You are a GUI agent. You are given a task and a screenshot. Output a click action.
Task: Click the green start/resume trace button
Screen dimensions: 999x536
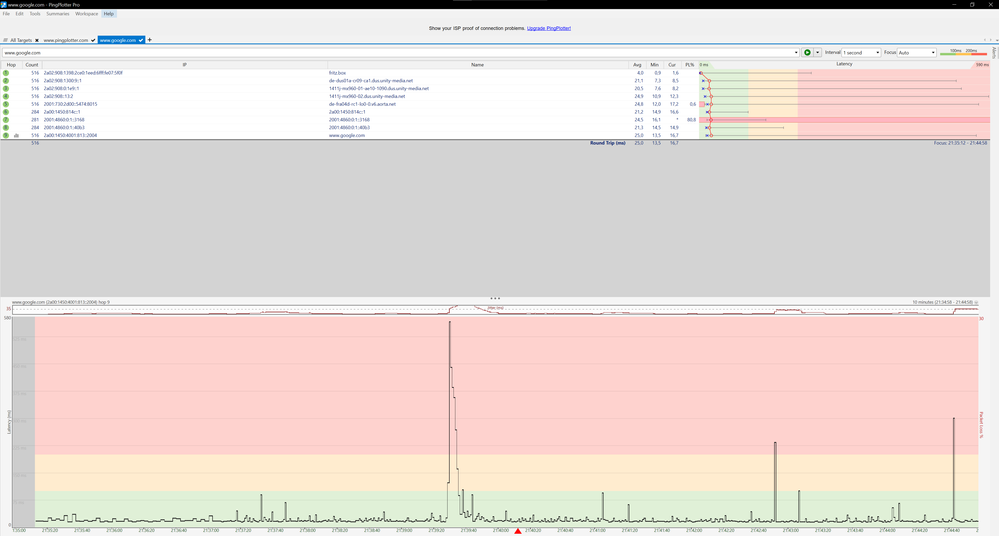point(807,52)
